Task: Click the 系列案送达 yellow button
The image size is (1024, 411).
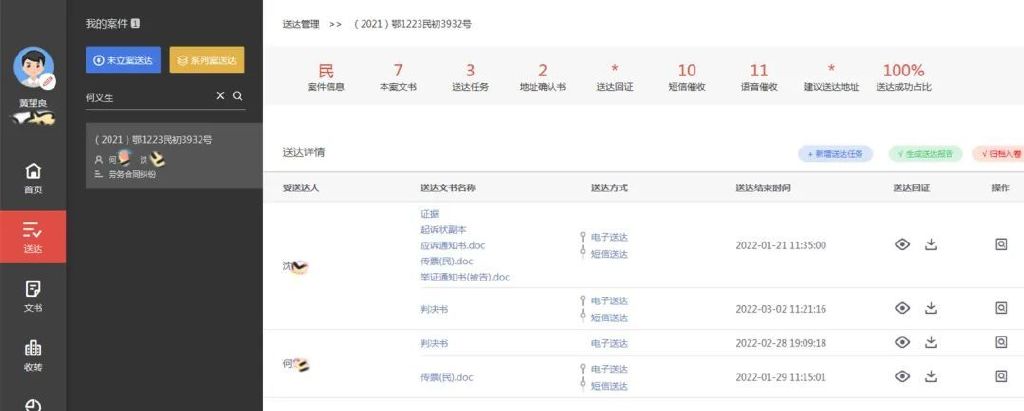Action: (206, 60)
